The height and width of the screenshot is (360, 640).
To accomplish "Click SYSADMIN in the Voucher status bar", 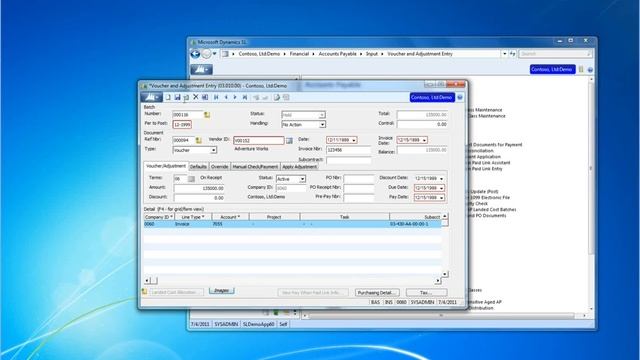I will point(422,302).
